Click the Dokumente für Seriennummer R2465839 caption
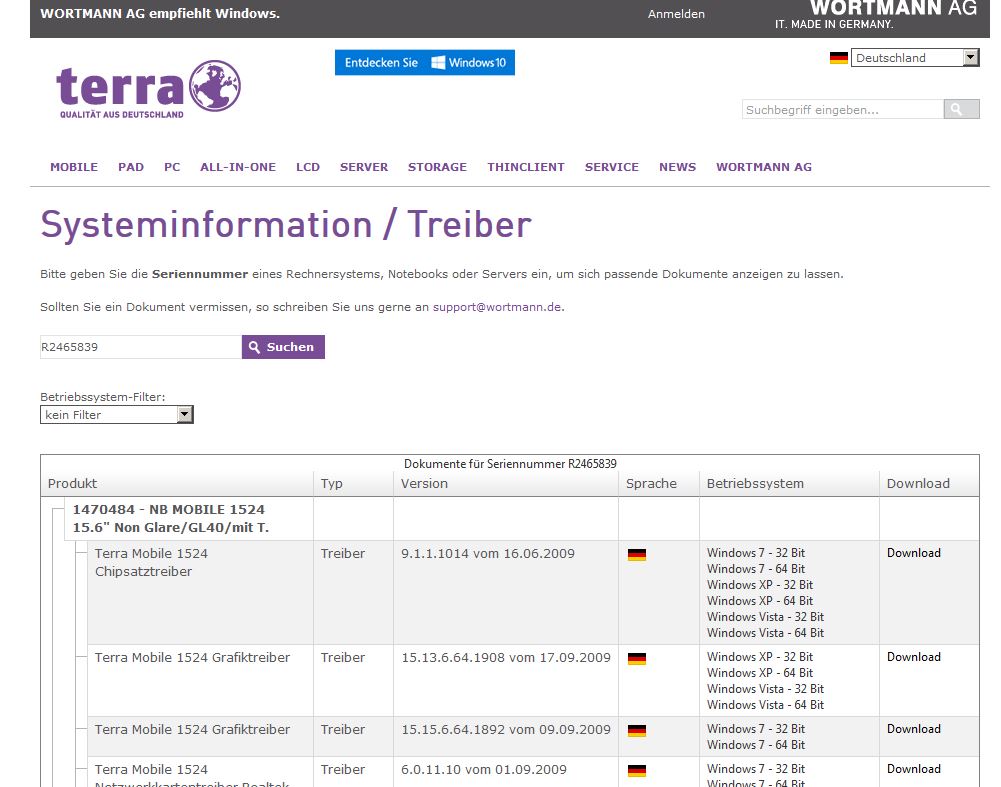Viewport: 1001px width, 787px height. [510, 464]
